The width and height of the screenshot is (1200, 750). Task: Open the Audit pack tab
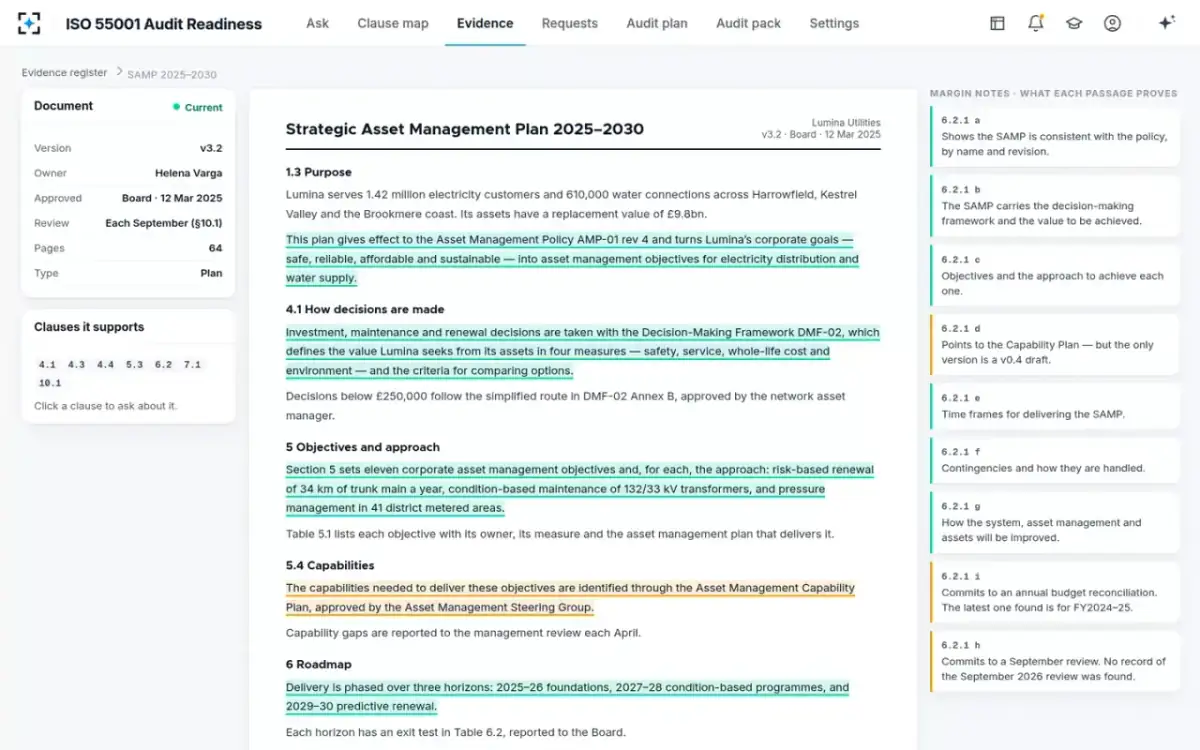point(748,23)
